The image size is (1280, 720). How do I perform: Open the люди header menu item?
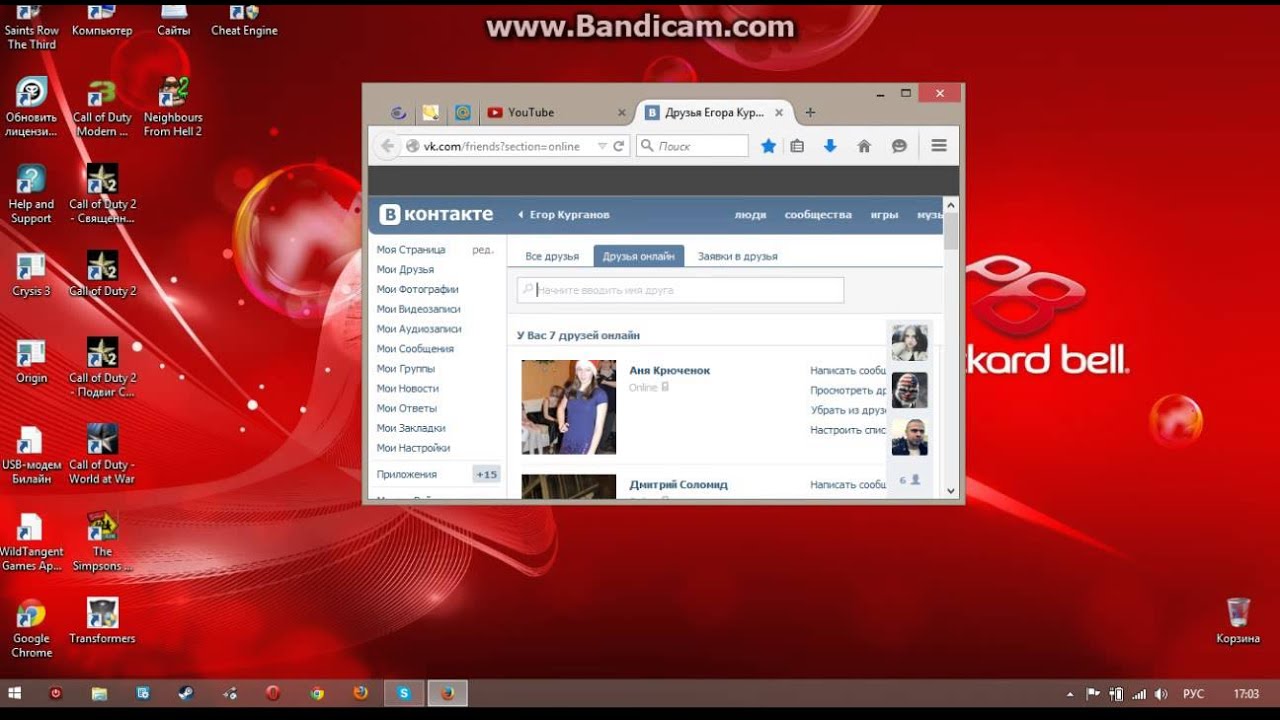(750, 215)
